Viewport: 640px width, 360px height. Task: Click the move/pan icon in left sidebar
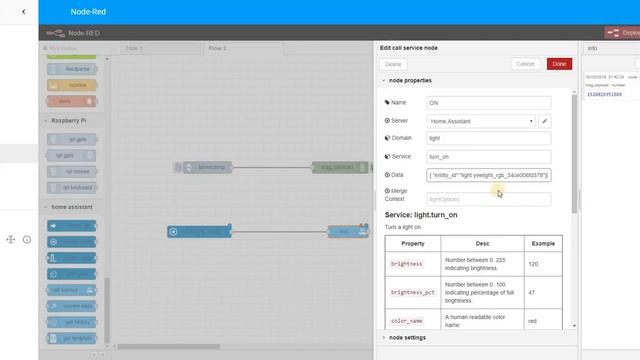(11, 240)
